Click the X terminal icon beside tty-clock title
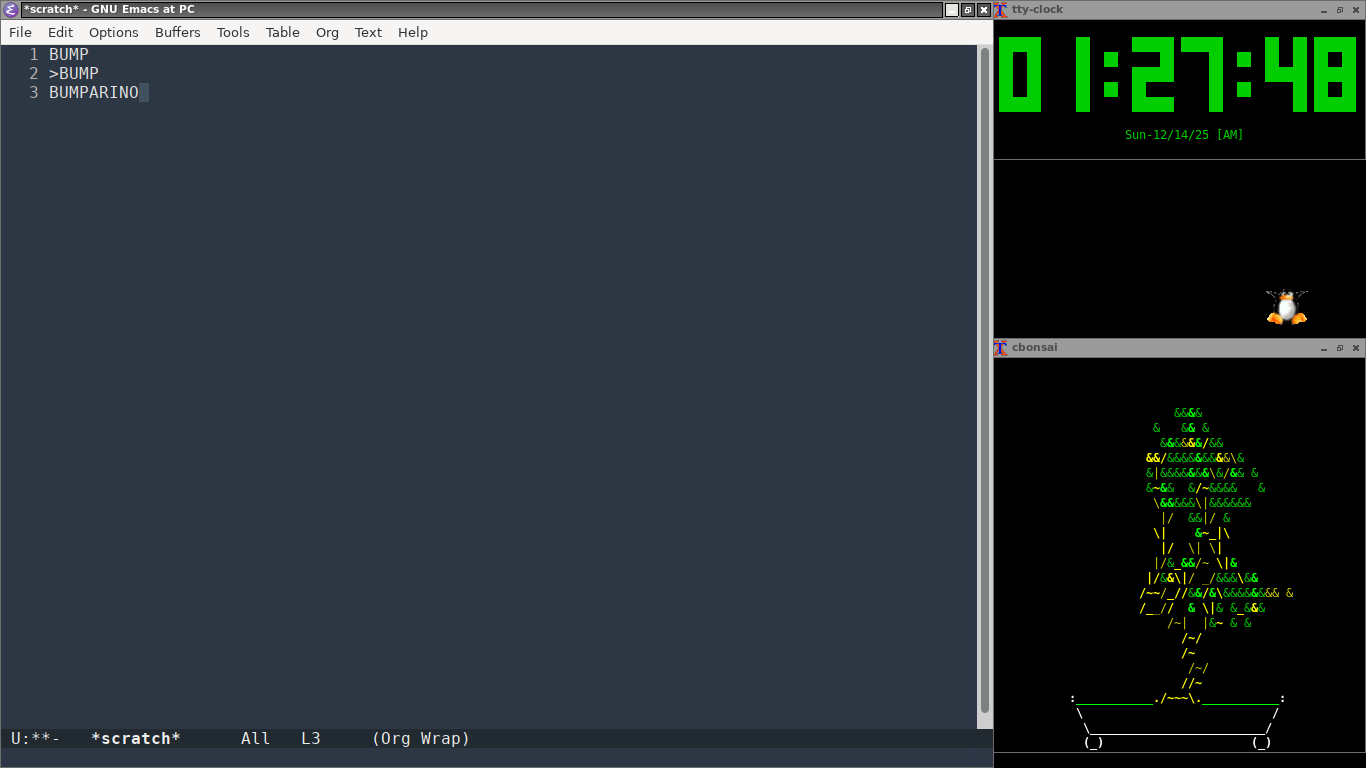 [1000, 10]
